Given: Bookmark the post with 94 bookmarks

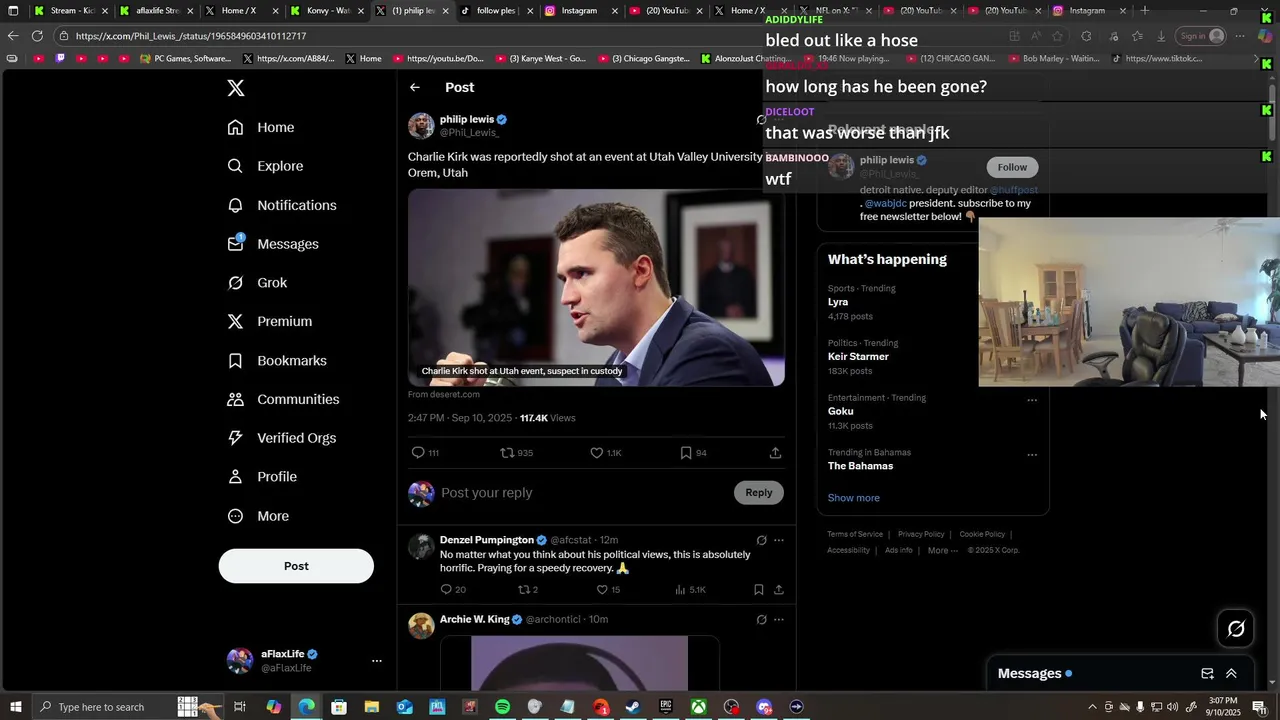Looking at the screenshot, I should coord(686,453).
